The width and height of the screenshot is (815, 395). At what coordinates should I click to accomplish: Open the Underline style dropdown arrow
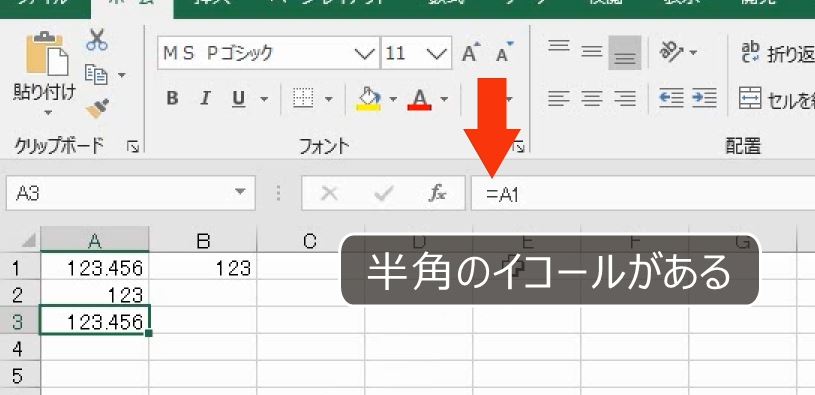[x=264, y=99]
